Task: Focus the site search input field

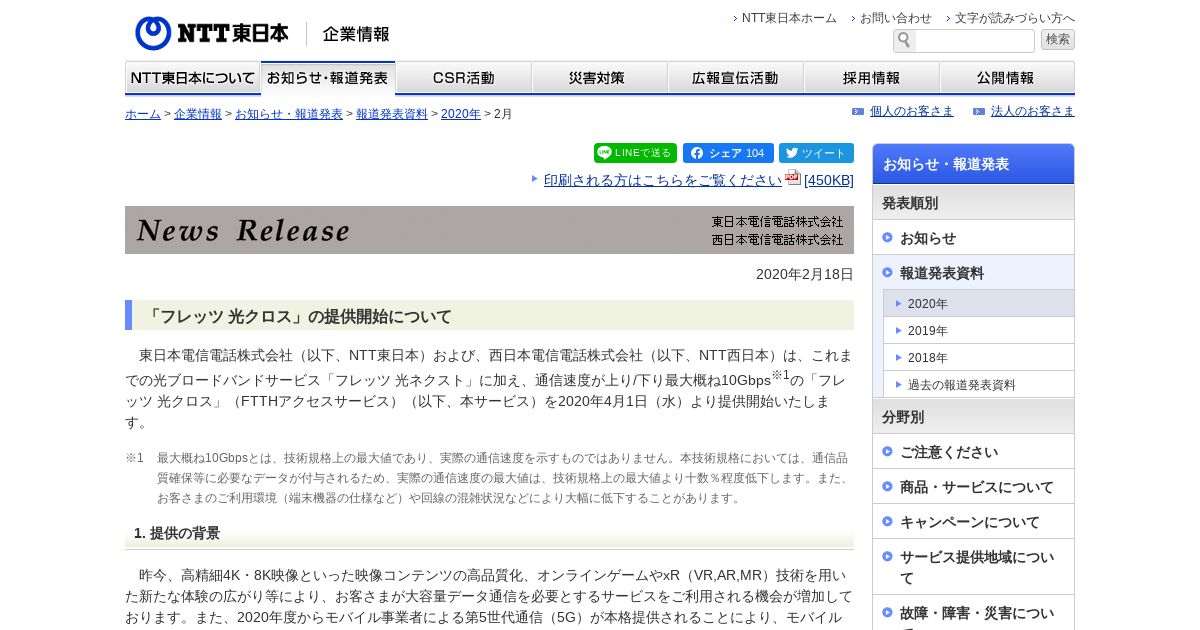Action: 974,40
